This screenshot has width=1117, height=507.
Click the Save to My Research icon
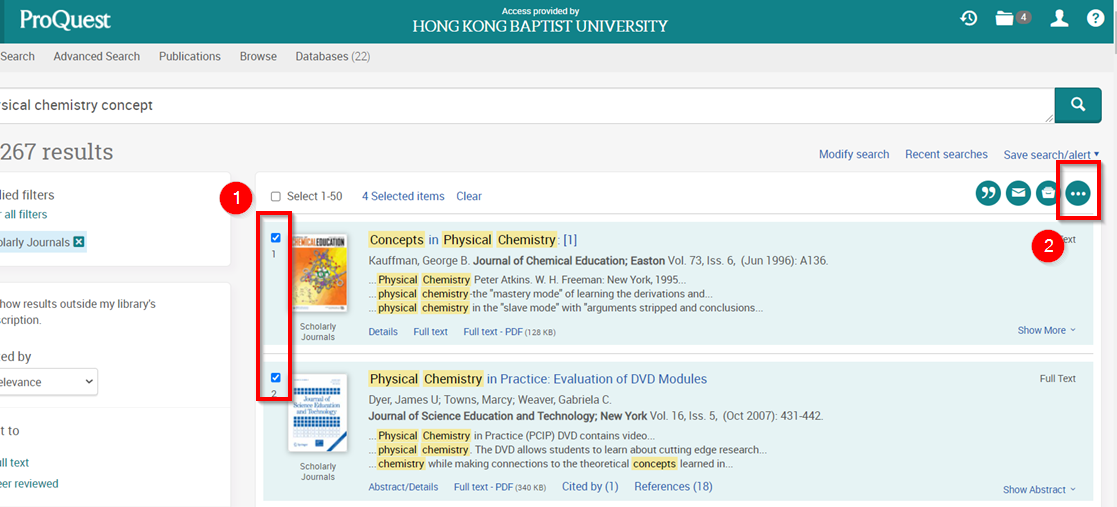(1048, 193)
